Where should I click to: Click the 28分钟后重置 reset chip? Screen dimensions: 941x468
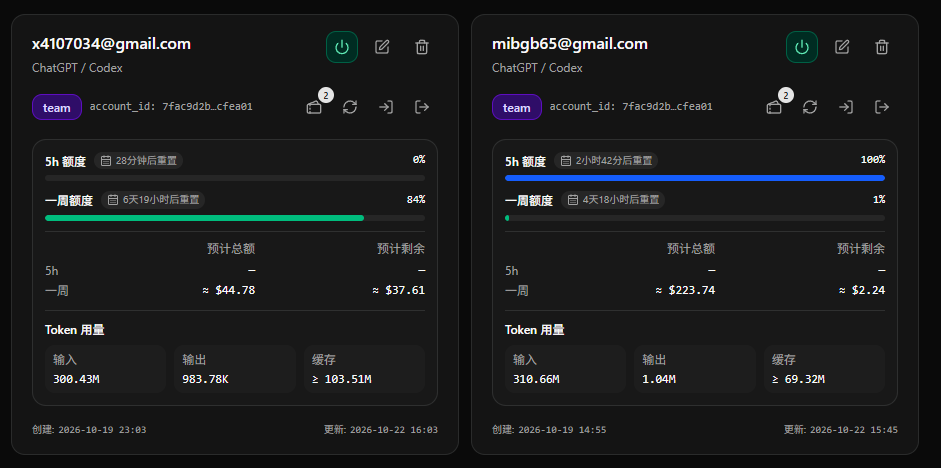[139, 161]
